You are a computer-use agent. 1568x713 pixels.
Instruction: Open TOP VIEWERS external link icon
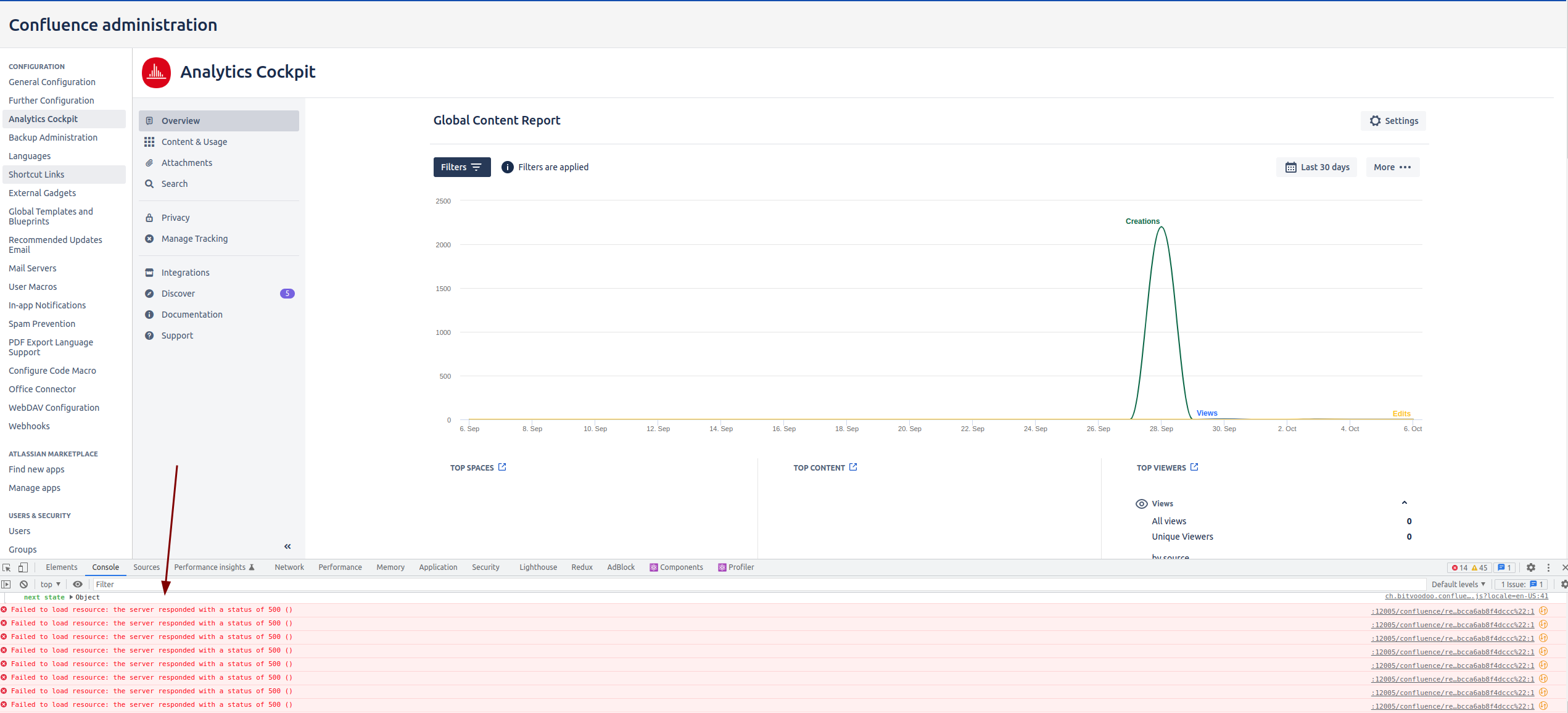(x=1194, y=467)
